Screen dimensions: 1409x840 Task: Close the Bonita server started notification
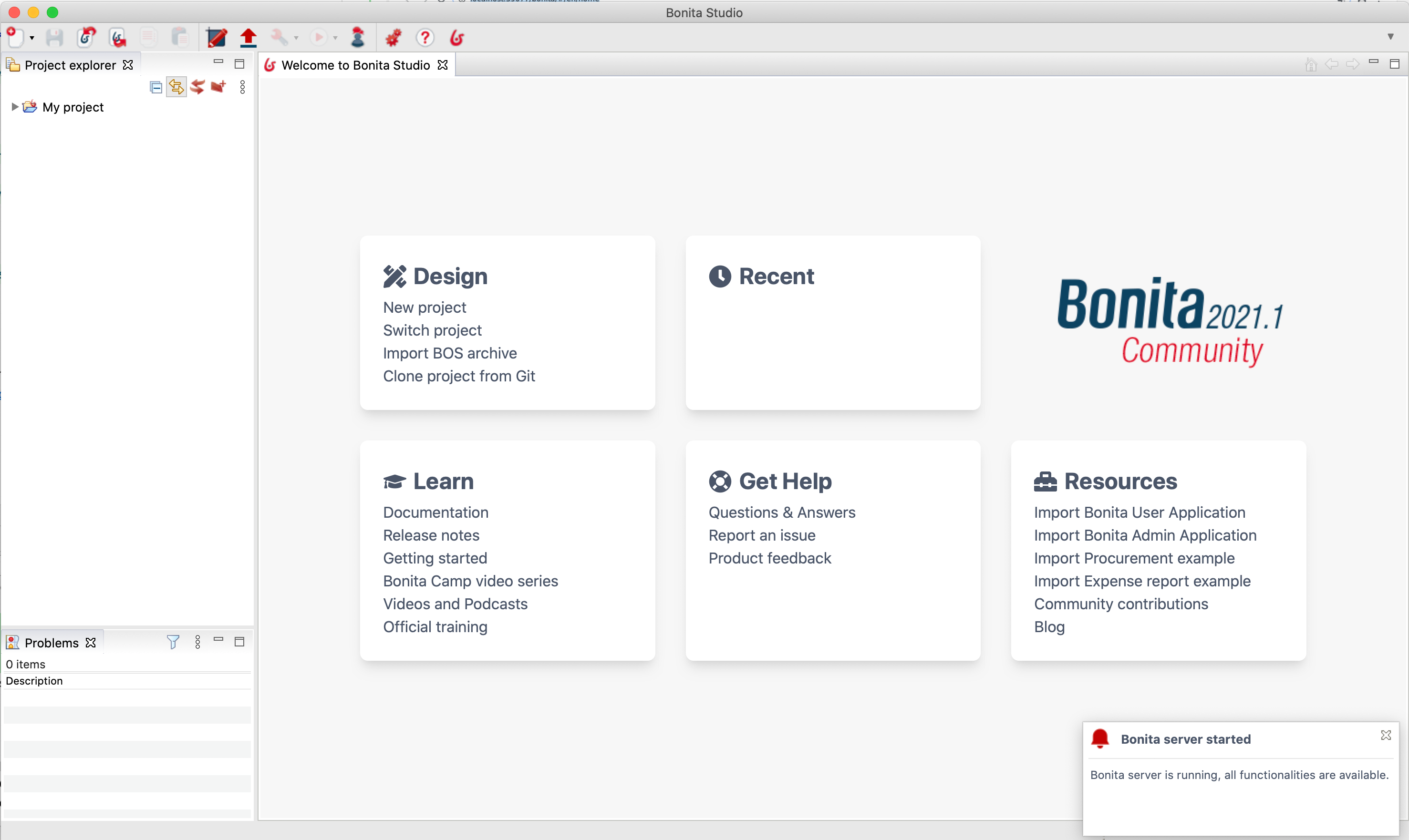[1386, 735]
